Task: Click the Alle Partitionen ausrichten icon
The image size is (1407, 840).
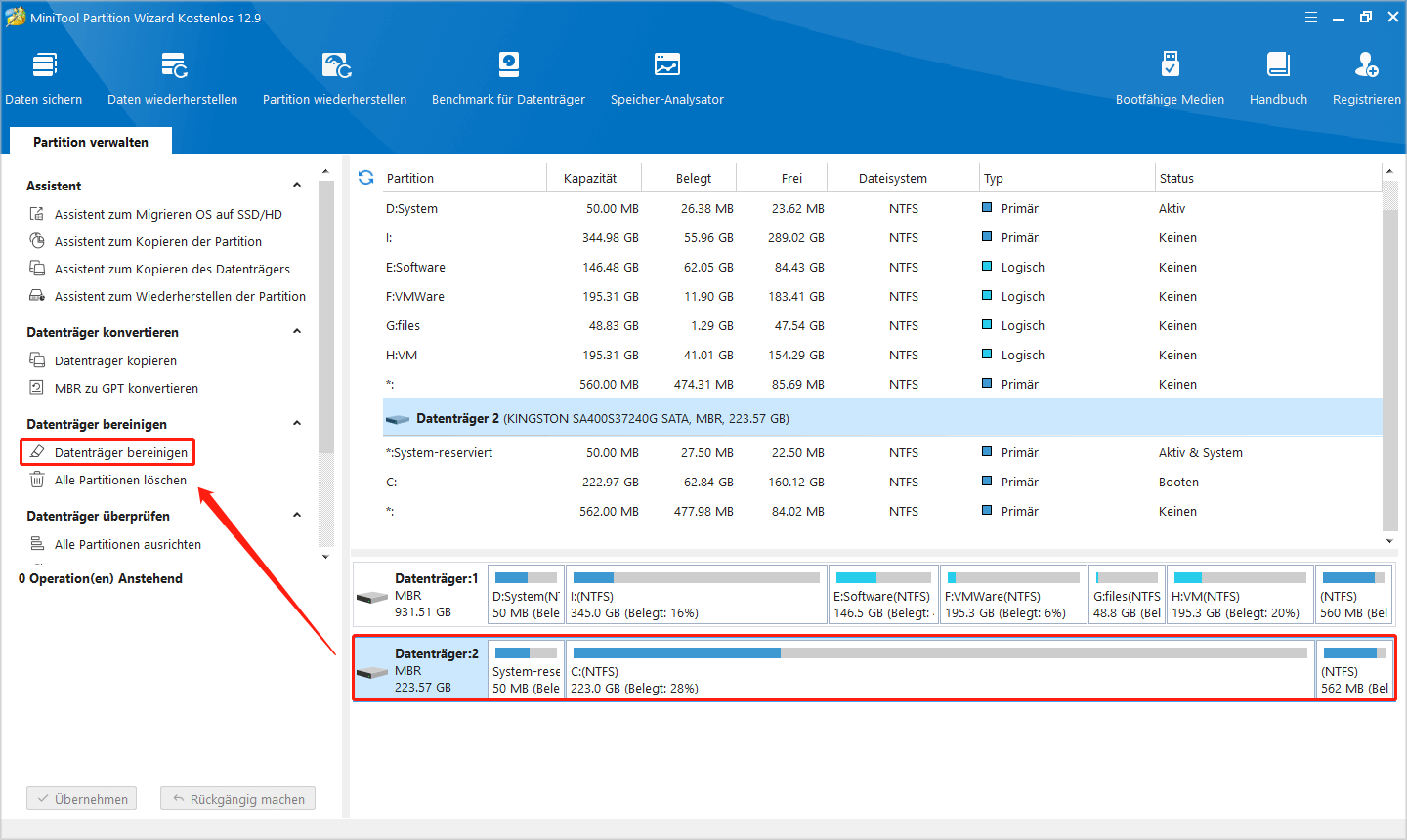Action: pos(37,544)
